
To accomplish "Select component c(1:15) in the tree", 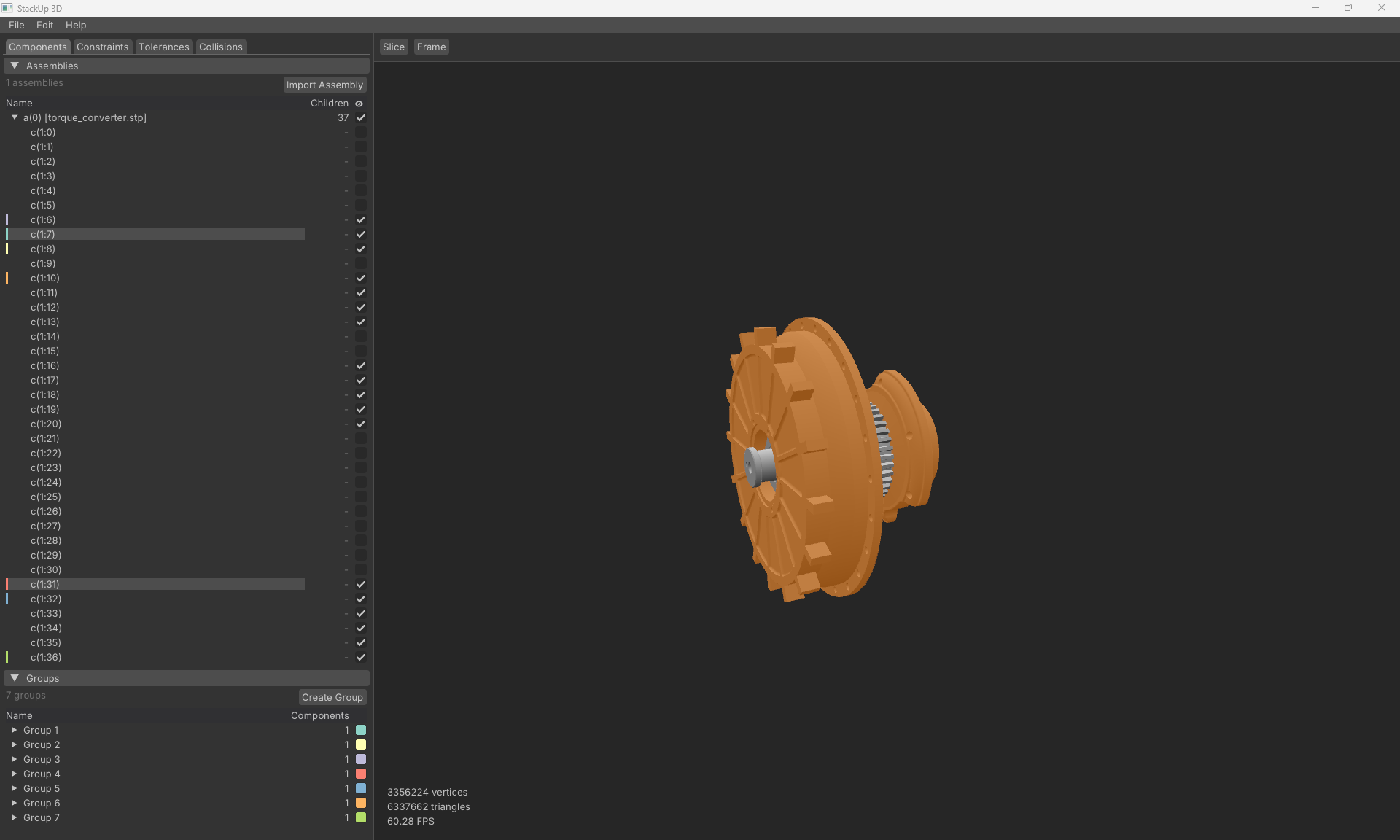I will (x=44, y=351).
